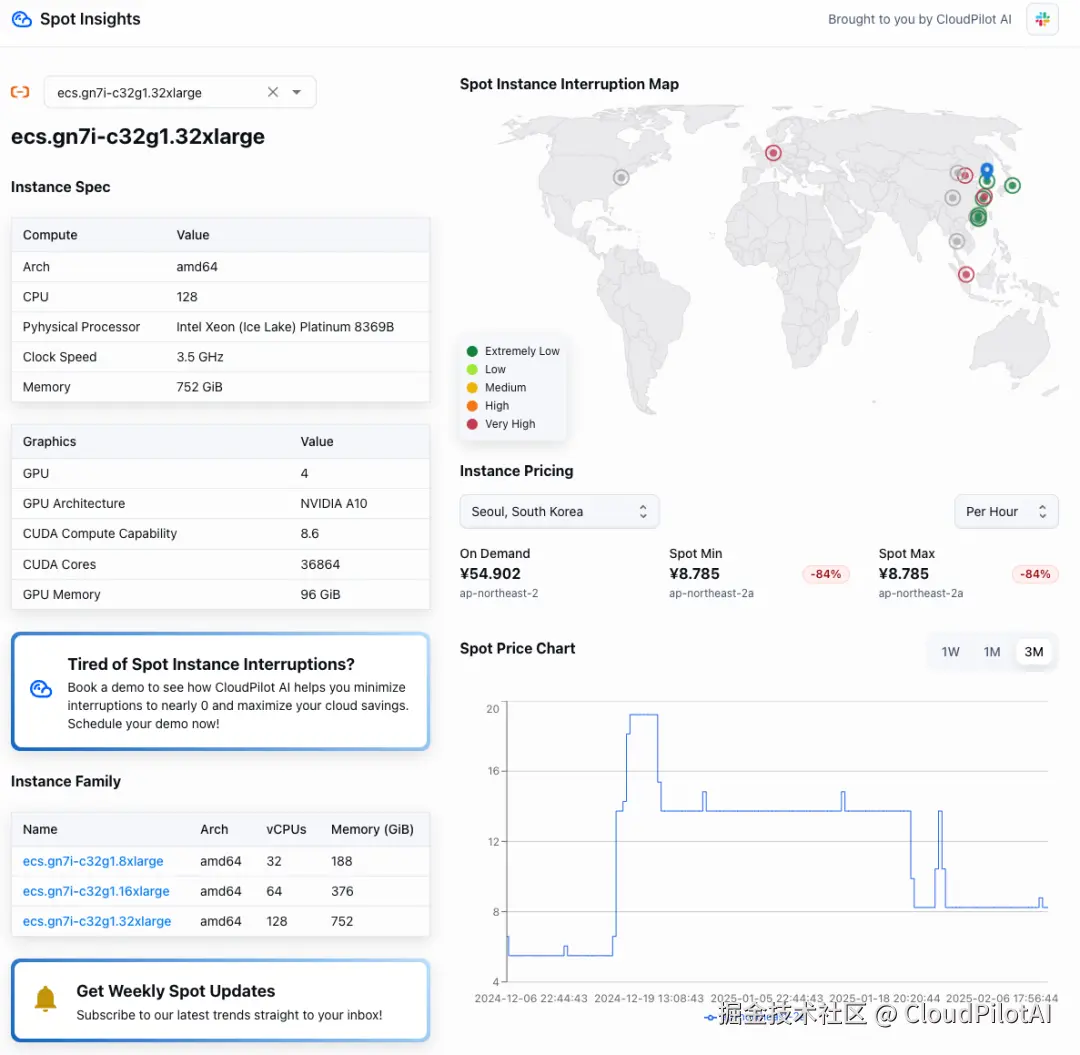Switch chart range to 1W

950,652
